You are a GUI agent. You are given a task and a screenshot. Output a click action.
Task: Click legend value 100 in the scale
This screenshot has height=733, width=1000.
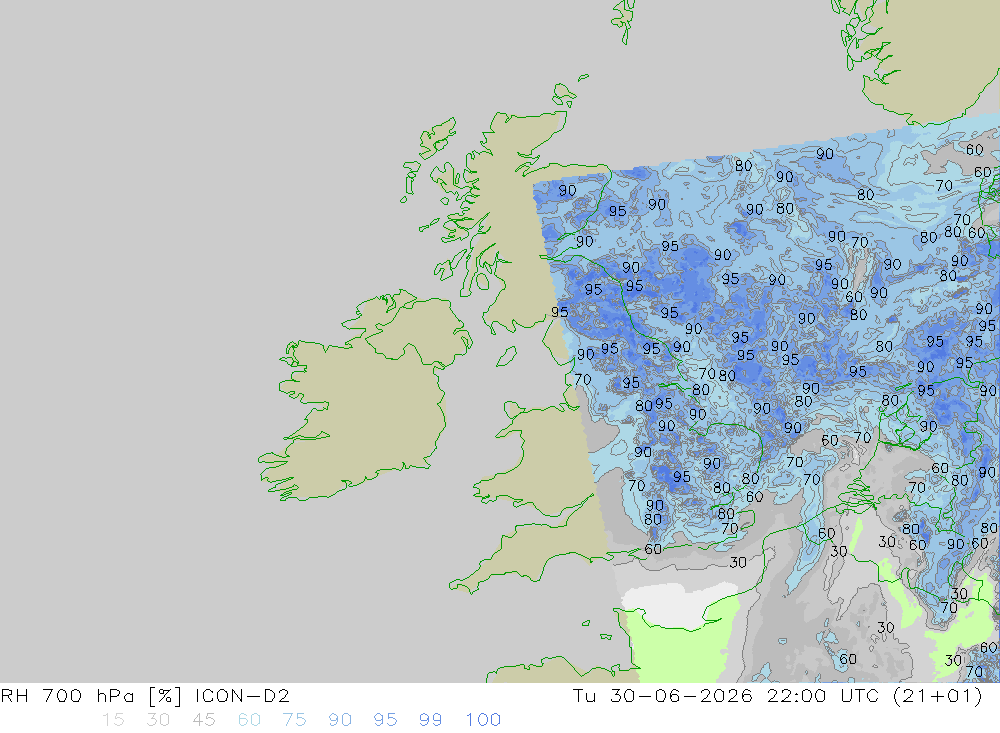[x=483, y=720]
